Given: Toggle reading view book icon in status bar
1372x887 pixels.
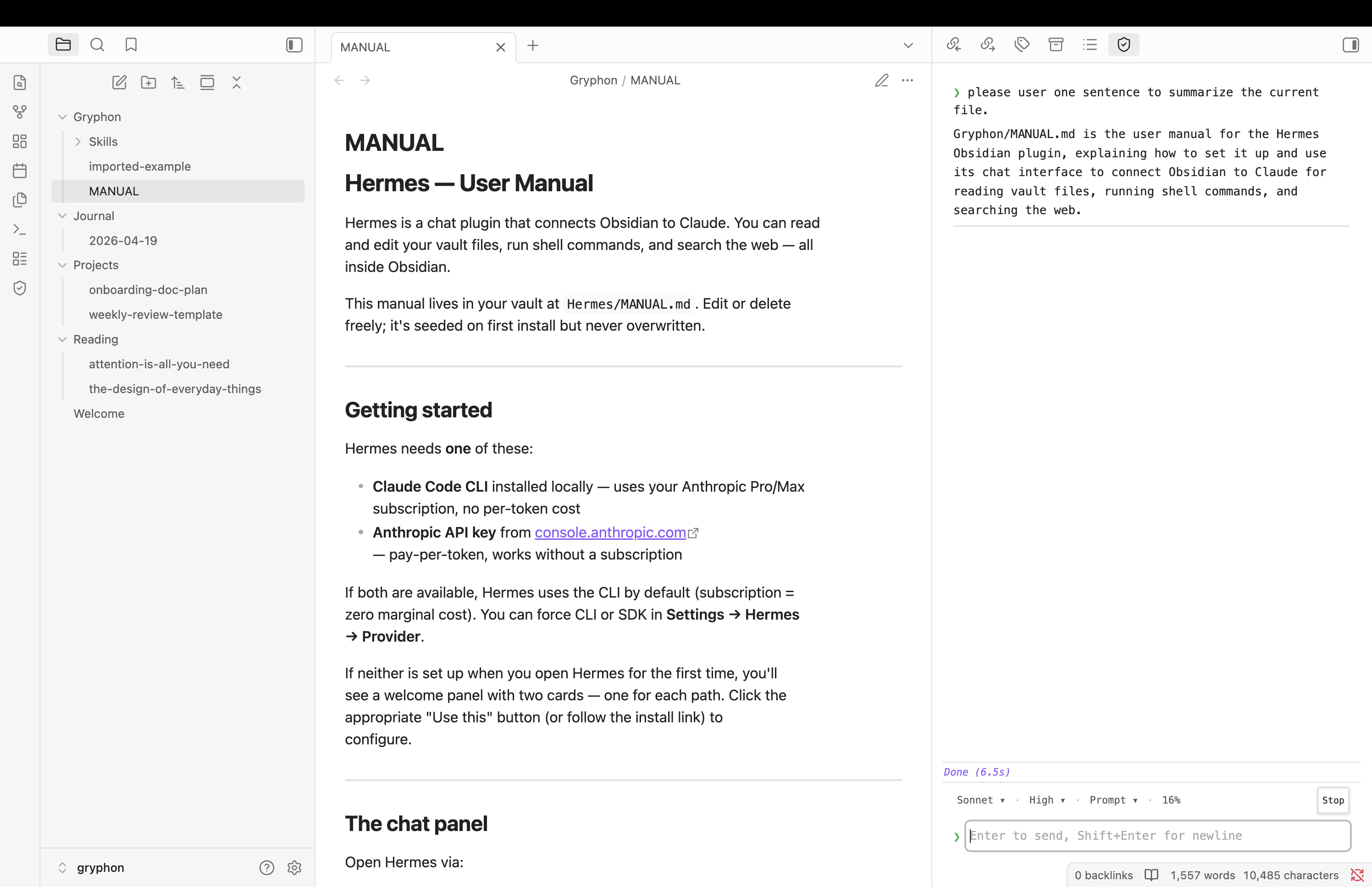Looking at the screenshot, I should pos(1151,876).
